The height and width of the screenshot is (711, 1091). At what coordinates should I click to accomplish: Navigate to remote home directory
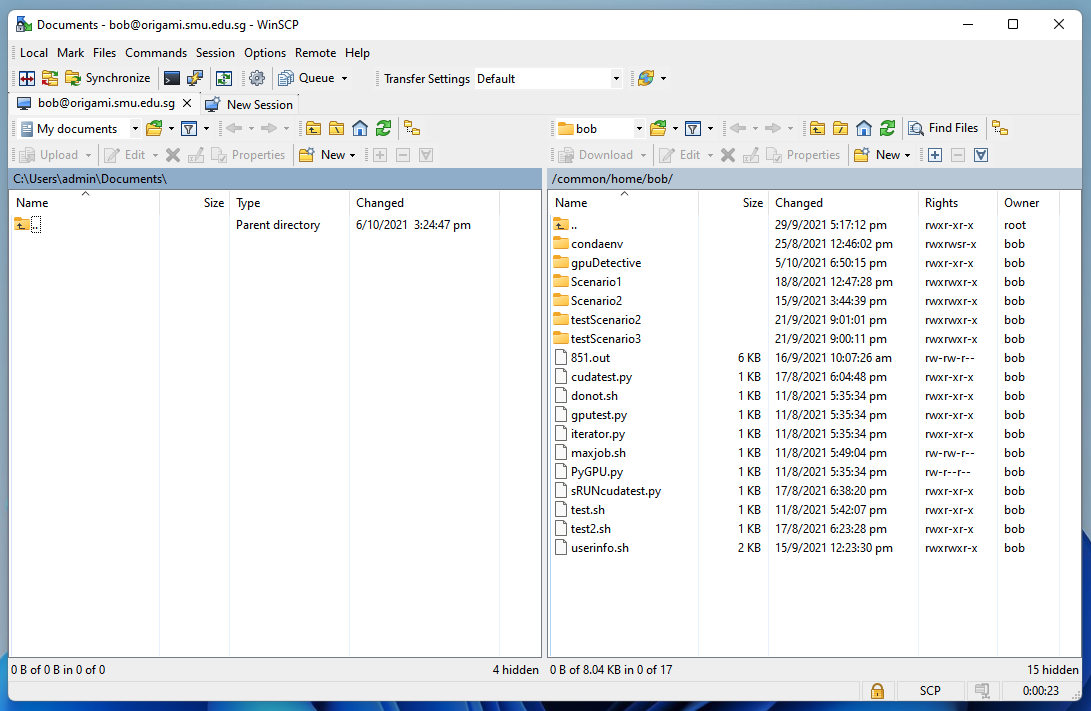tap(861, 128)
